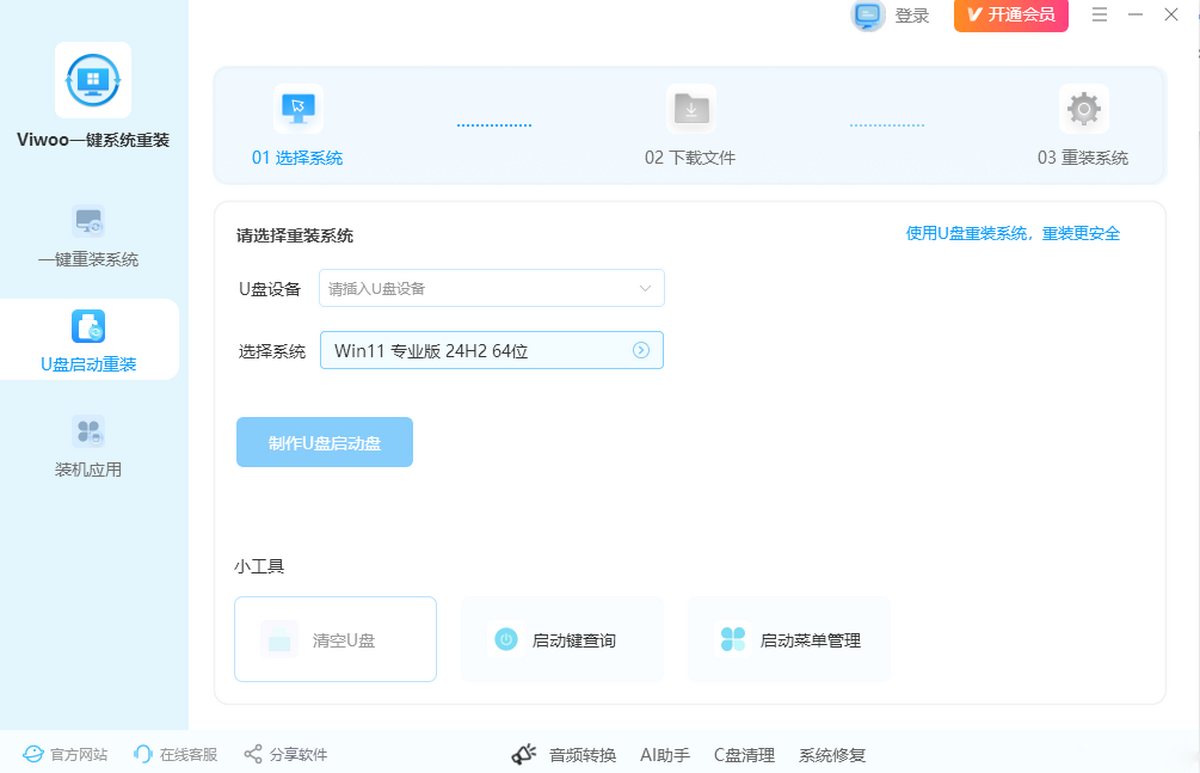The width and height of the screenshot is (1200, 773).
Task: Click the login avatar icon
Action: (x=867, y=15)
